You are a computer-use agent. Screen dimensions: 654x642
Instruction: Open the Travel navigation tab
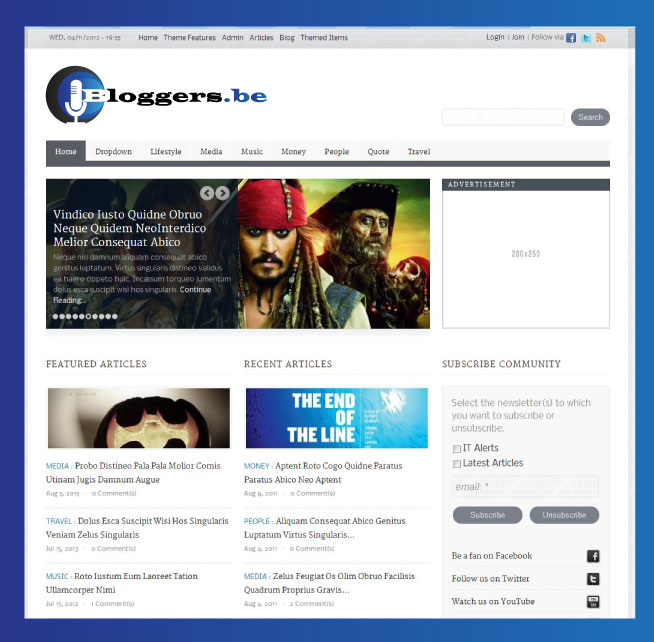(x=419, y=152)
